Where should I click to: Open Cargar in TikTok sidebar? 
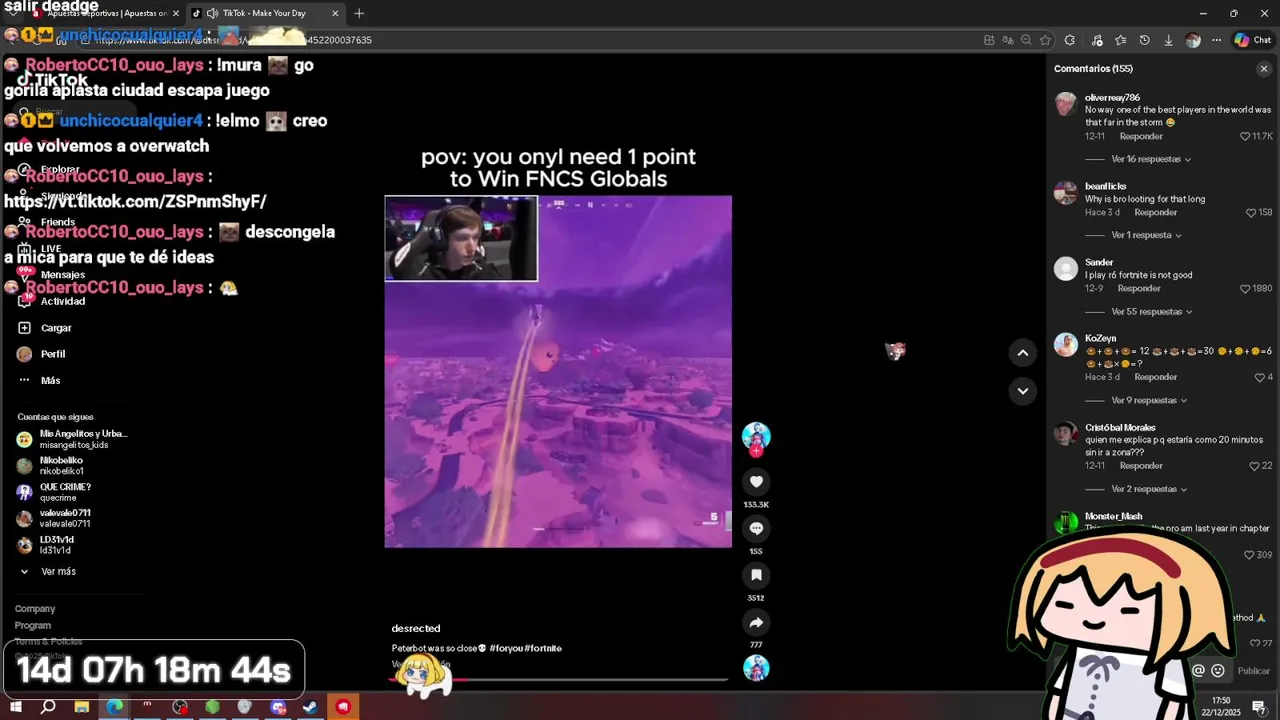[x=45, y=328]
